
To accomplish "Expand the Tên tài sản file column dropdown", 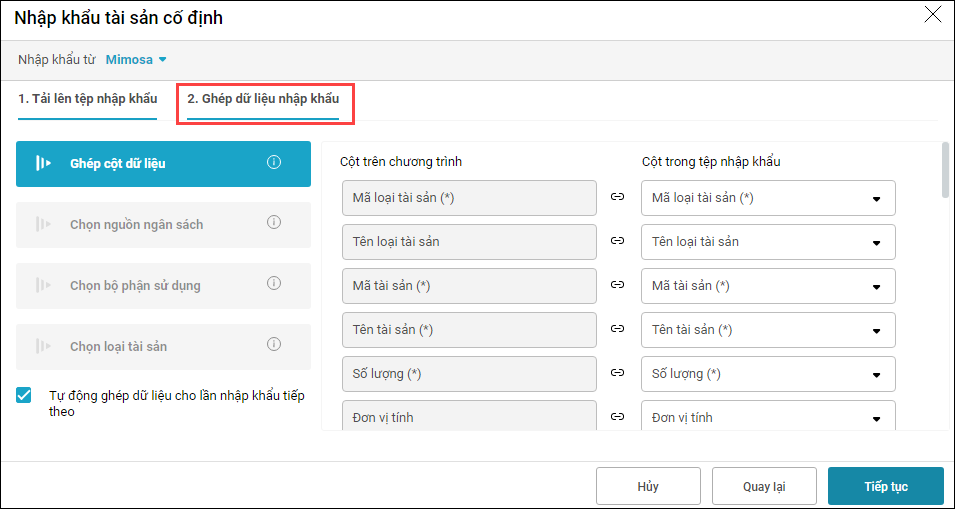I will click(876, 331).
